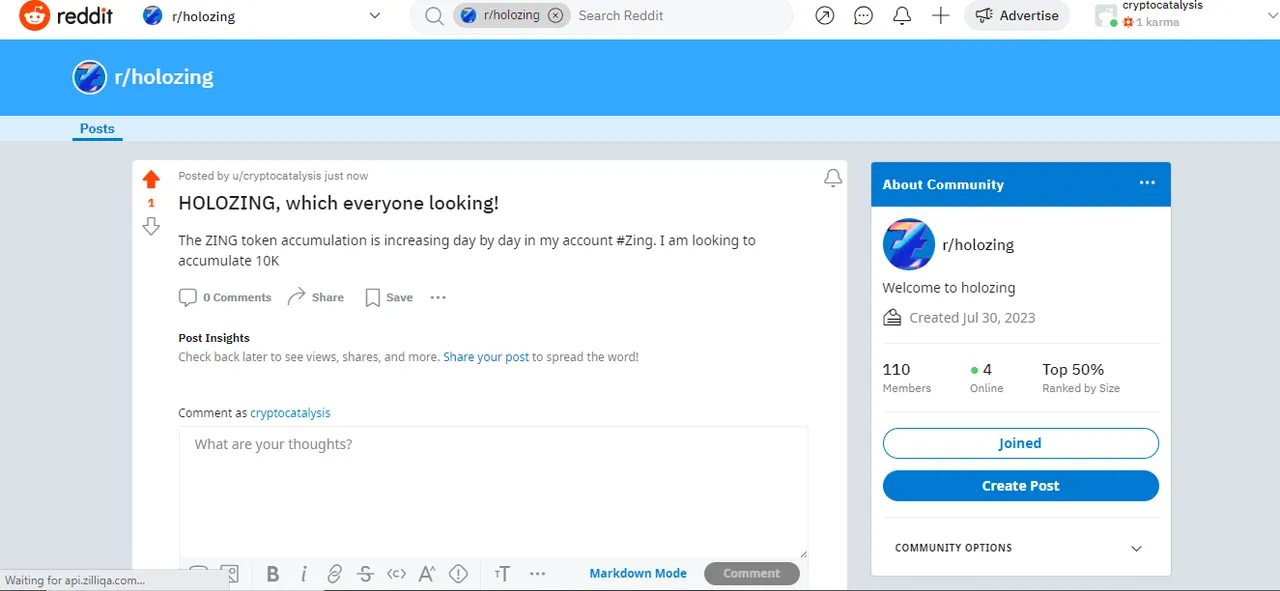1280x591 pixels.
Task: Toggle spoiler formatting
Action: [x=459, y=574]
